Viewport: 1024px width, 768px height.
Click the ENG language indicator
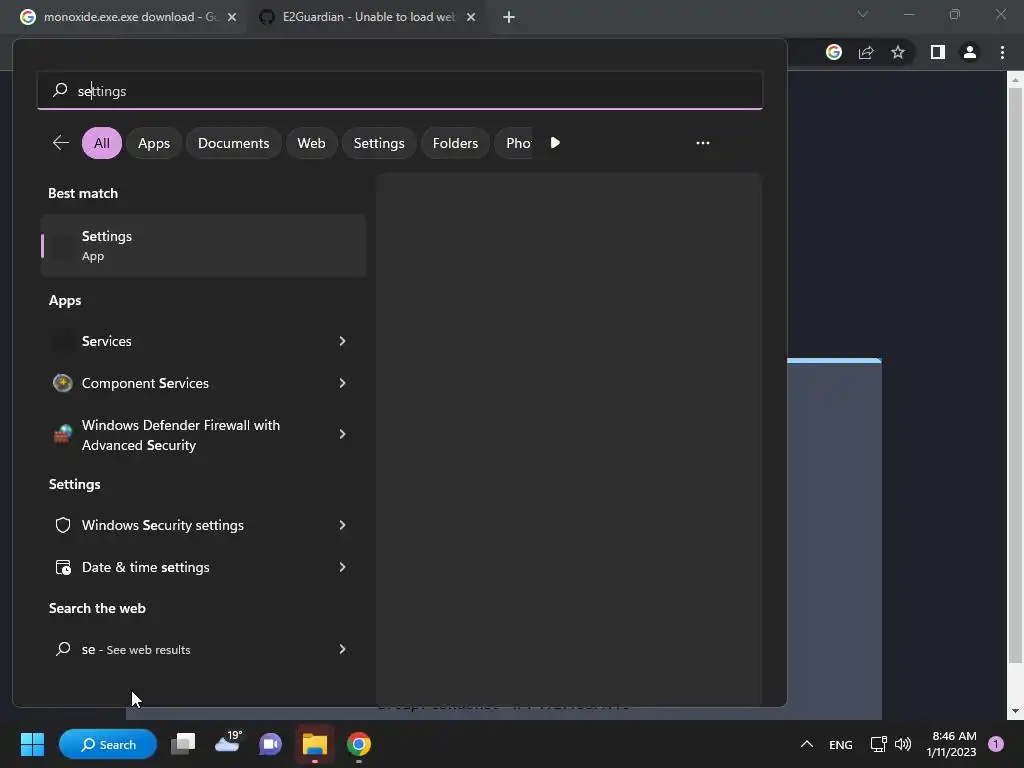click(840, 744)
